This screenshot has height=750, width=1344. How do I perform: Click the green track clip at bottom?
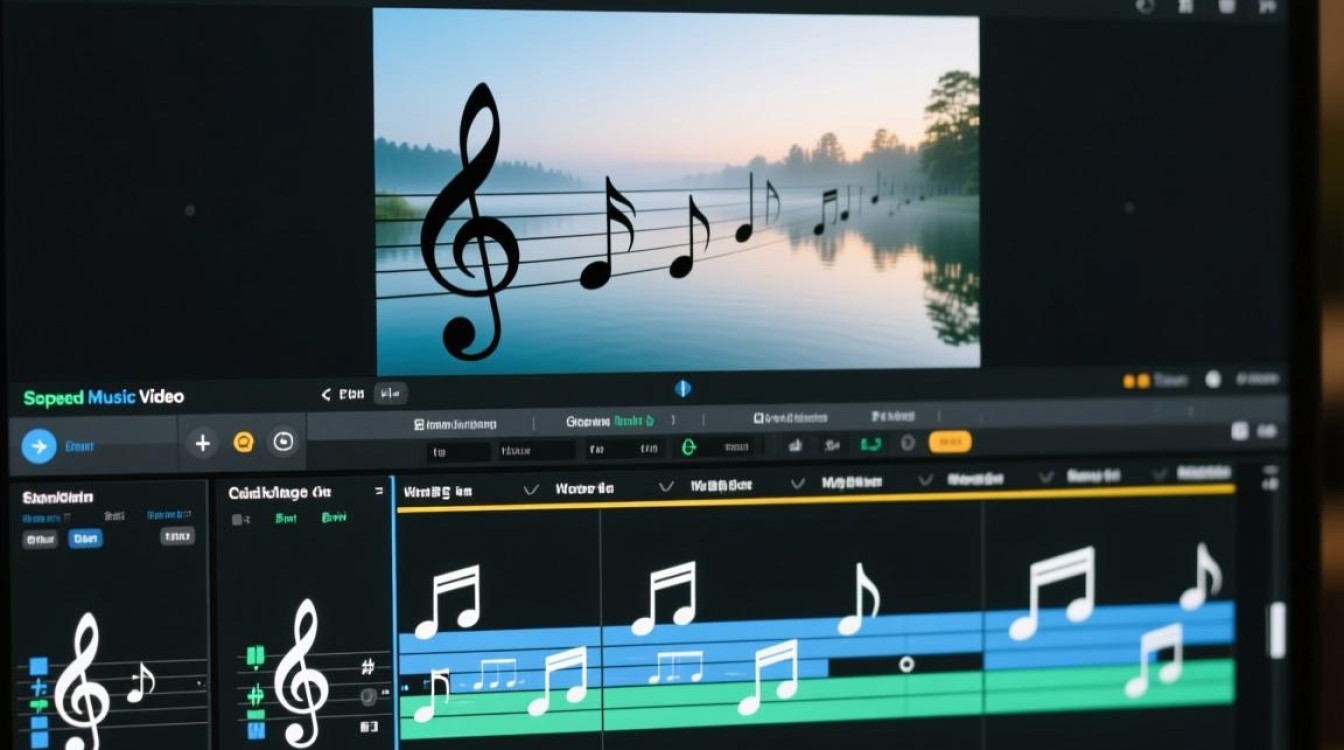pos(816,700)
